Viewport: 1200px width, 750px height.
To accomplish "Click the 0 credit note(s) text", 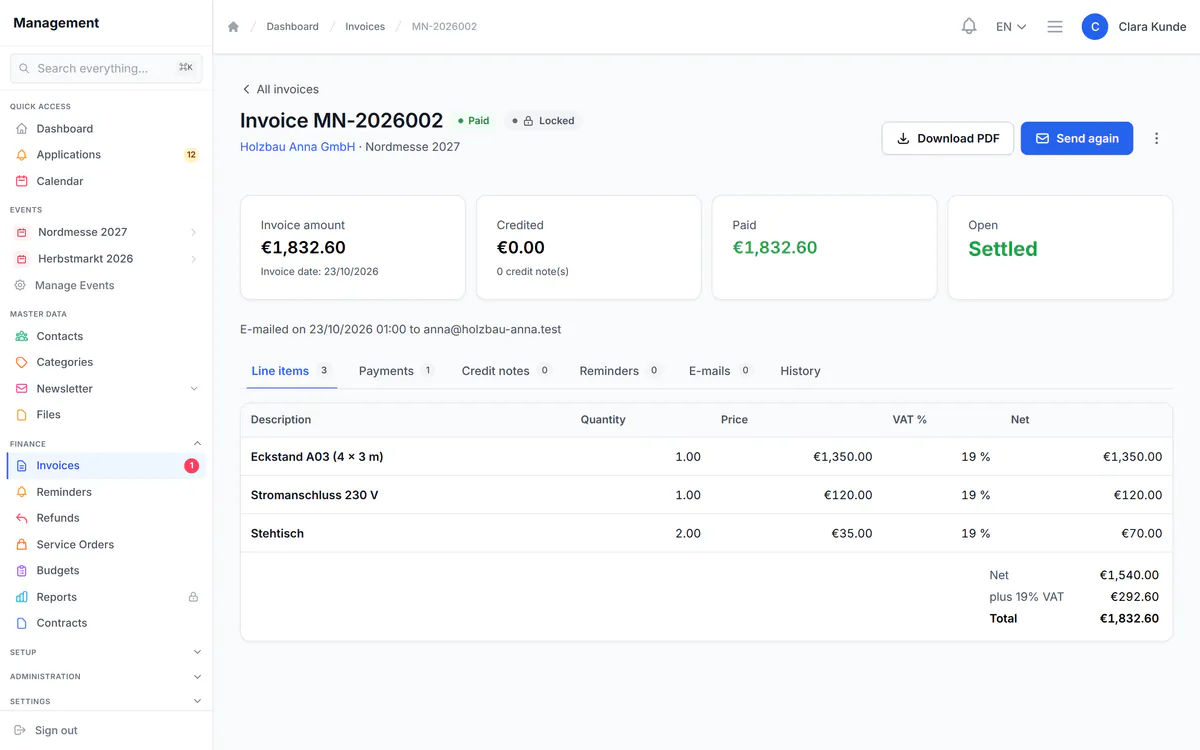I will pyautogui.click(x=533, y=272).
